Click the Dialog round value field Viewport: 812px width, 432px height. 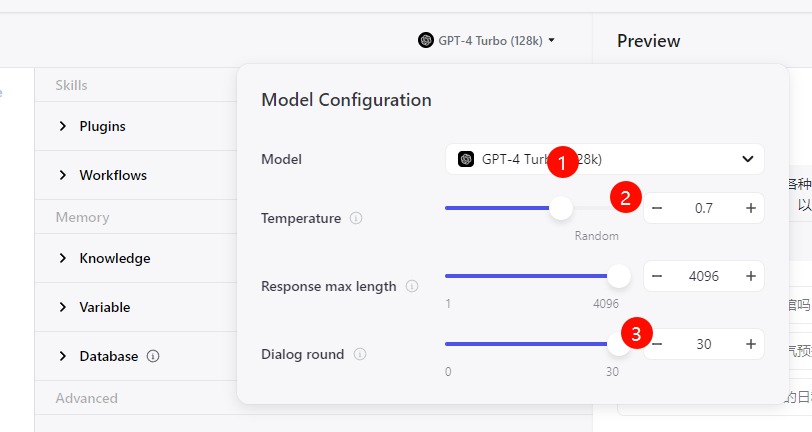[x=704, y=344]
